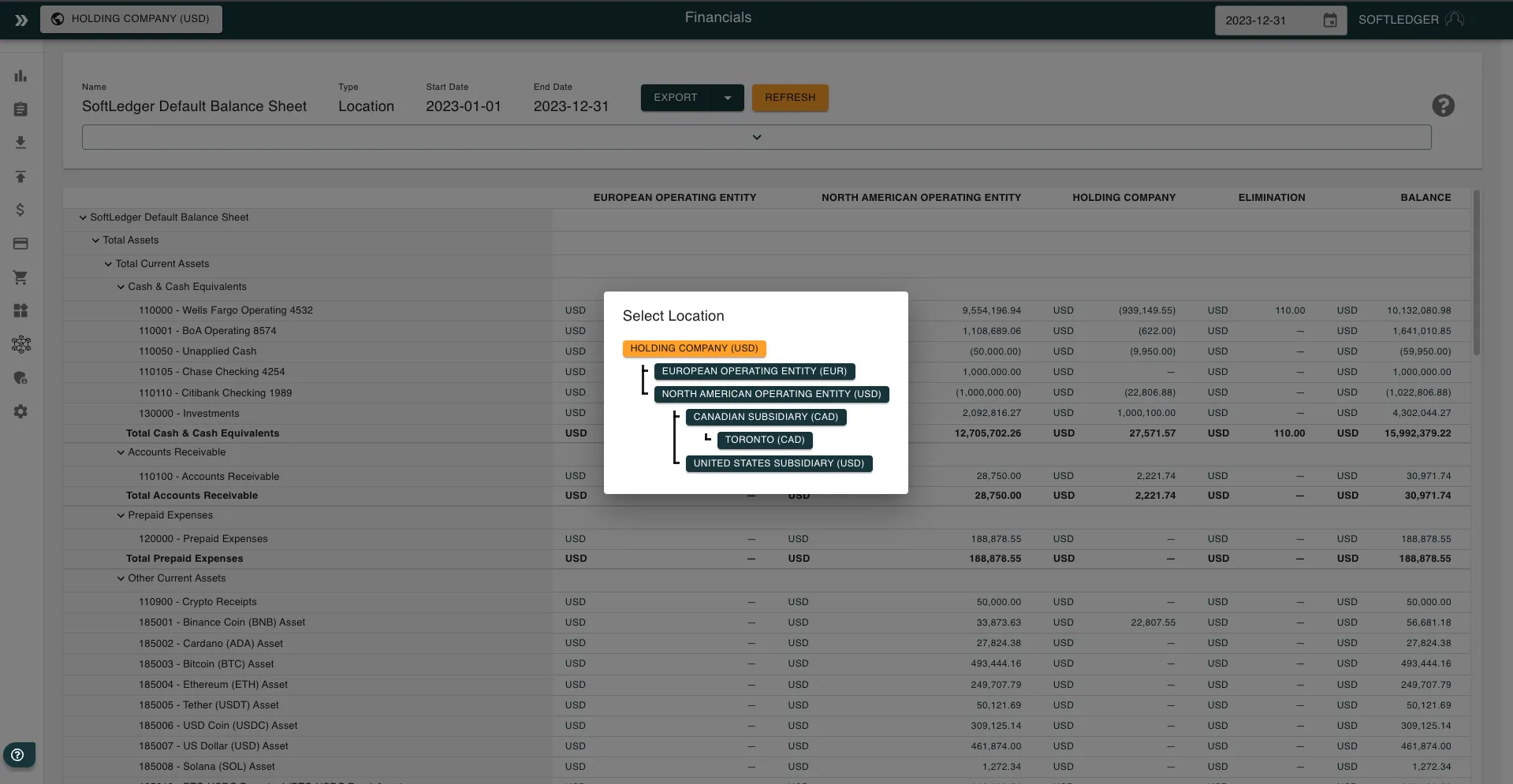The image size is (1513, 784).
Task: Collapse the Cash & Cash Equivalents section
Action: click(x=121, y=287)
